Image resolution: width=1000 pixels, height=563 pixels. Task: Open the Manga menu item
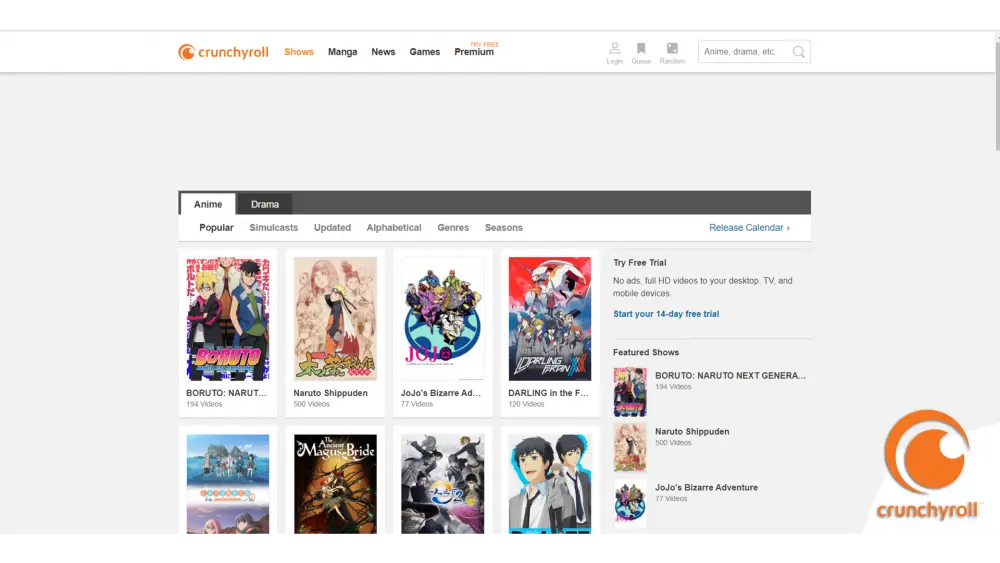tap(342, 52)
